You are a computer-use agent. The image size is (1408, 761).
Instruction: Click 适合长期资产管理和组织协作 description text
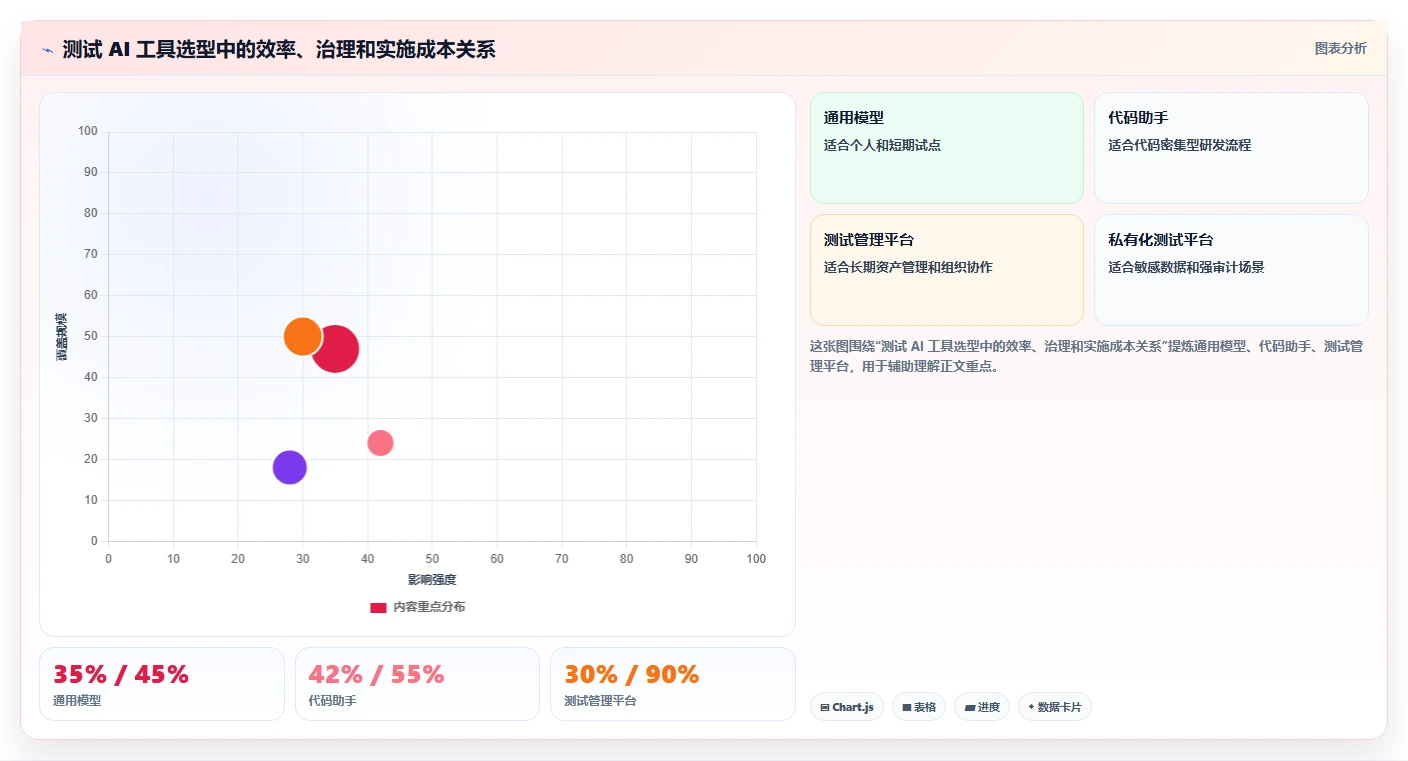pyautogui.click(x=908, y=267)
